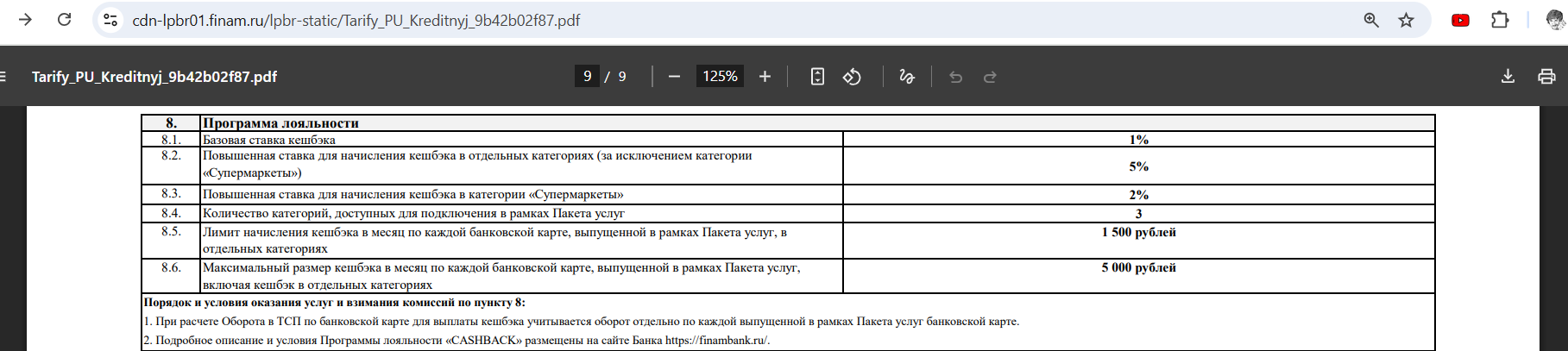This screenshot has height=351, width=1568.
Task: Click the address bar URL
Action: [356, 20]
